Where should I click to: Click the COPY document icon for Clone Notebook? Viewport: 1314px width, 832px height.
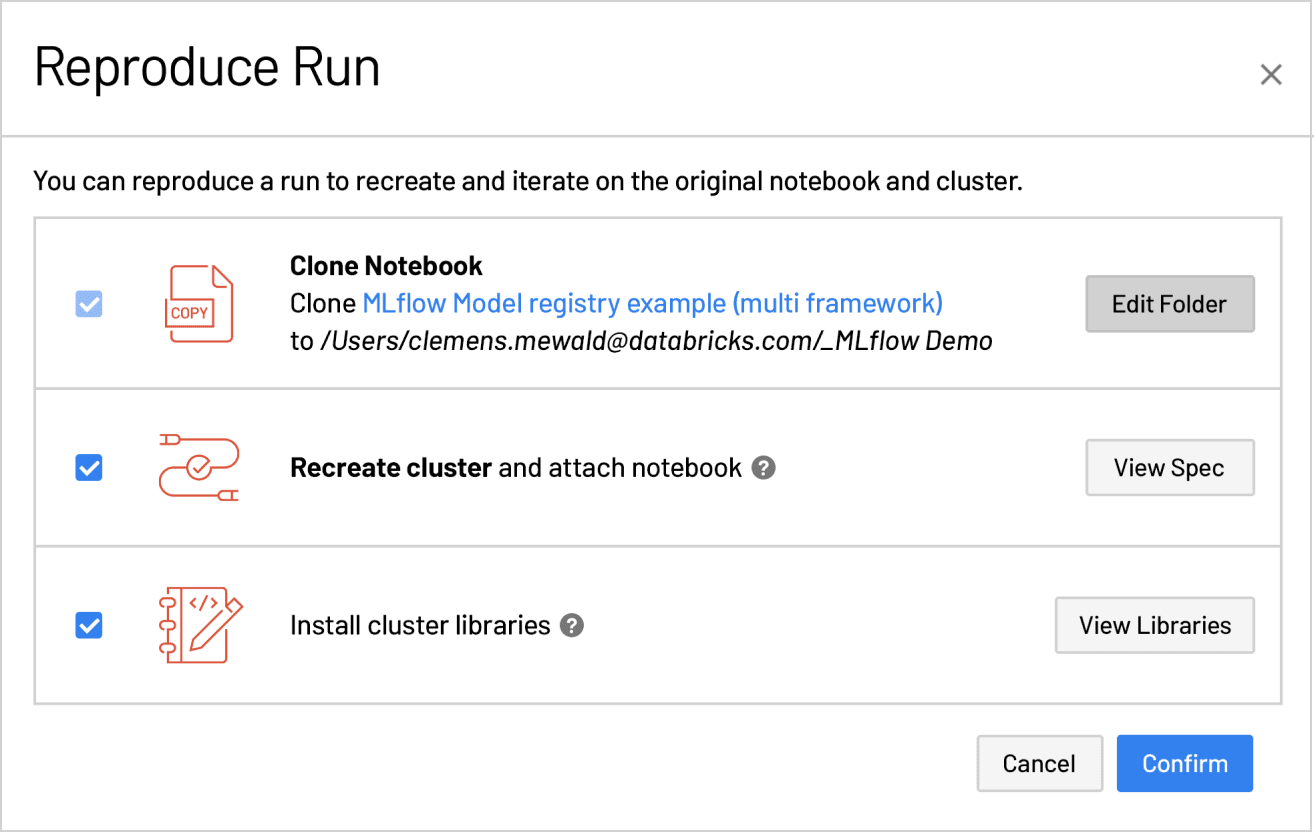coord(200,304)
